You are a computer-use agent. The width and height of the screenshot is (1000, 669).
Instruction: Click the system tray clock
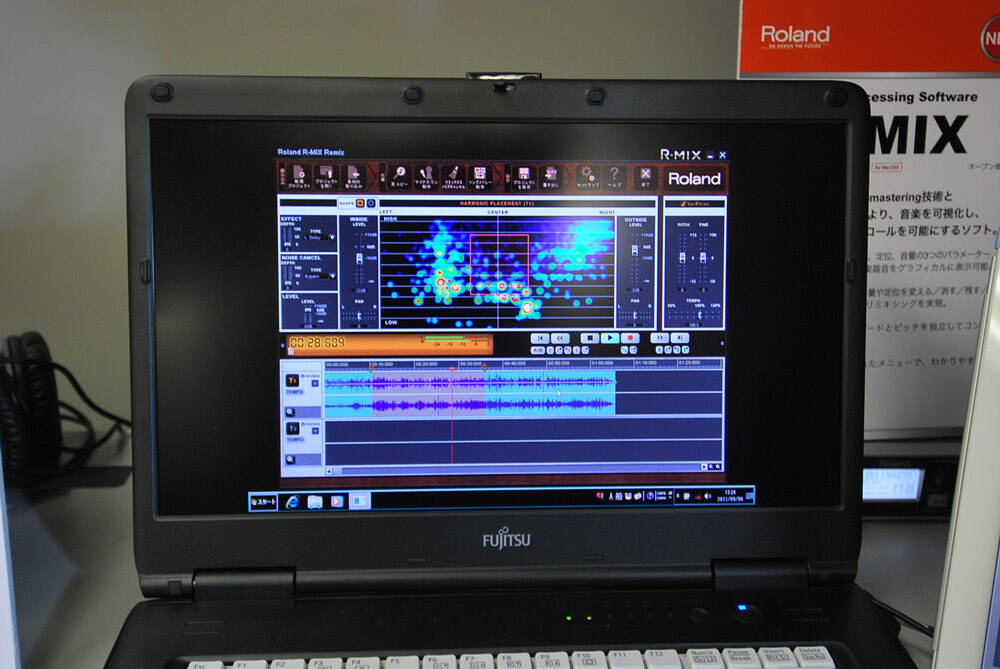[x=730, y=496]
